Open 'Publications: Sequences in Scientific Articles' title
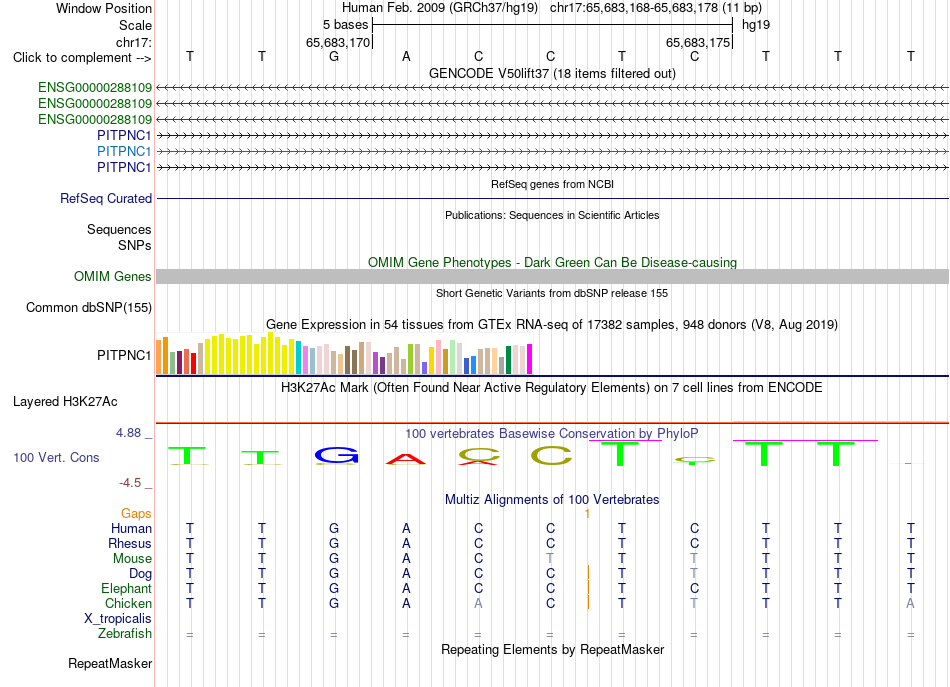Screen dimensions: 950x687 coord(552,215)
